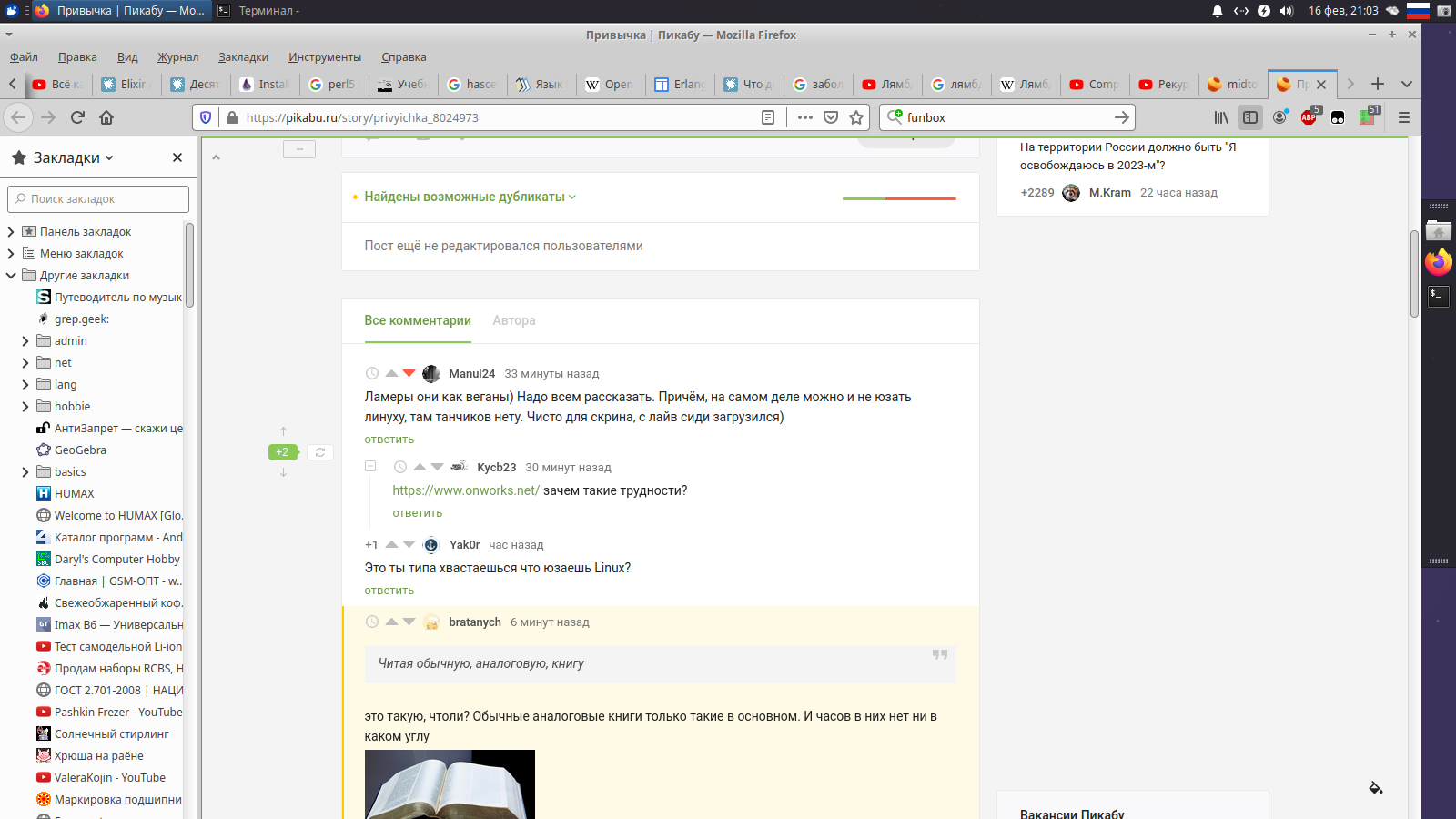Toggle sidebars toolbar button

tap(1250, 117)
